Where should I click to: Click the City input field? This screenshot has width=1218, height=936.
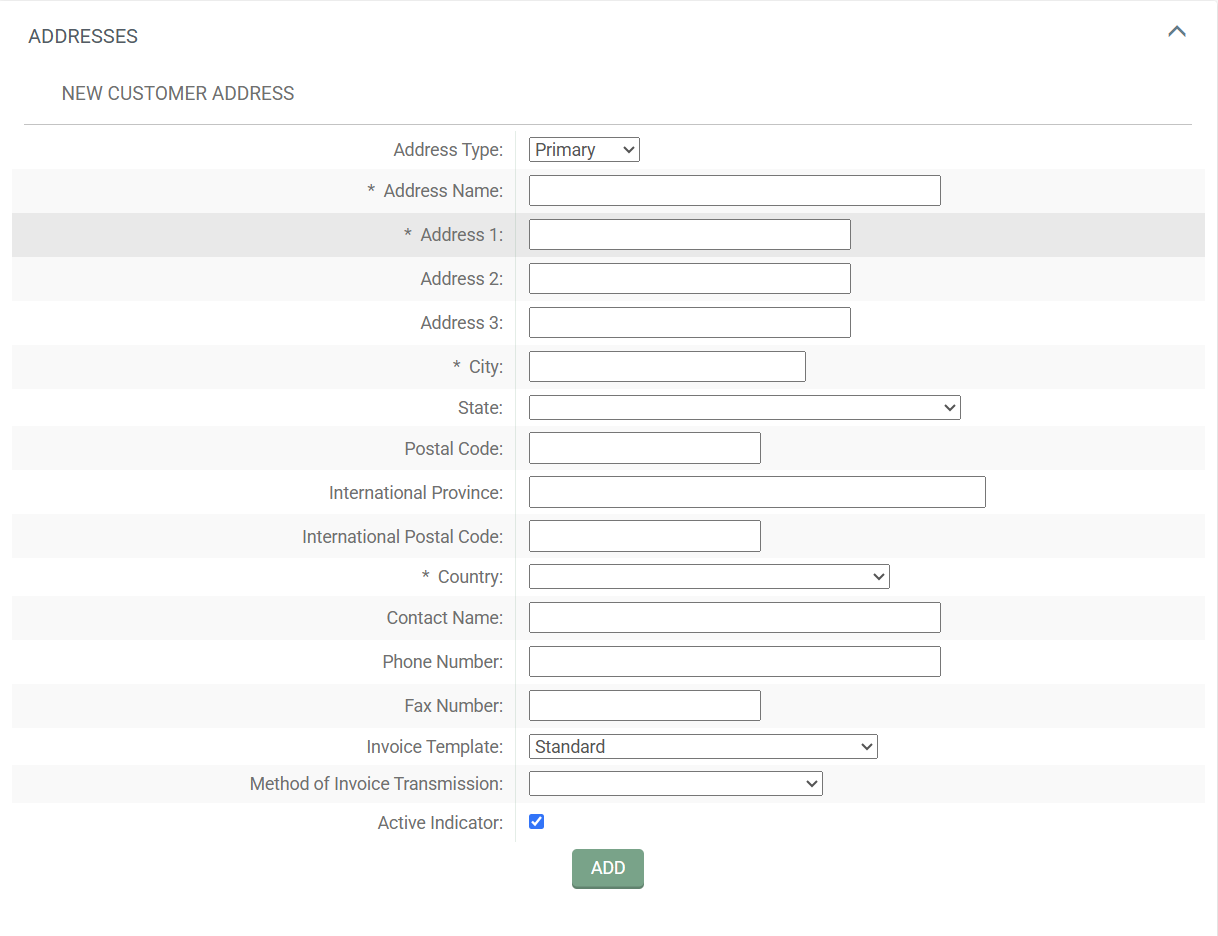coord(666,366)
